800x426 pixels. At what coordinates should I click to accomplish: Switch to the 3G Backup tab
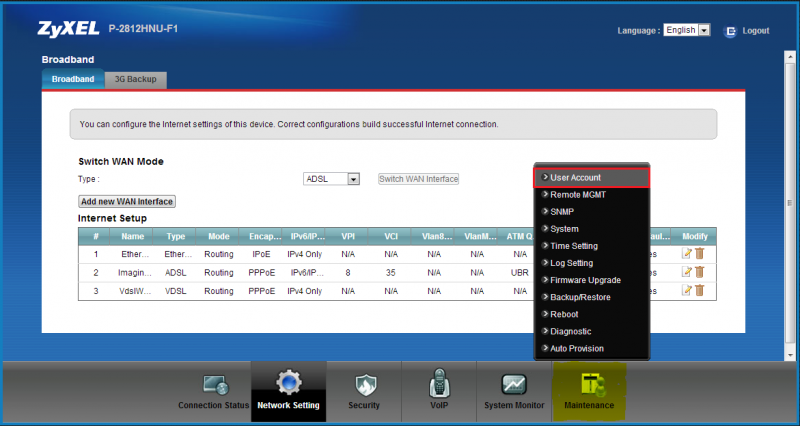[135, 79]
